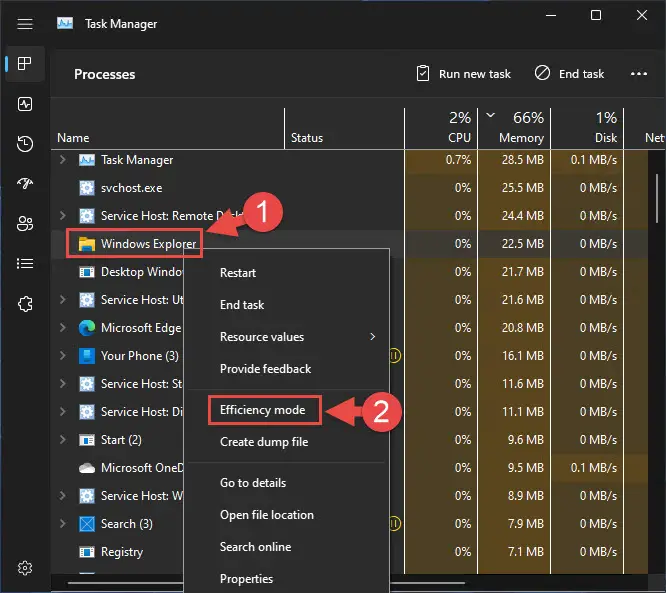The width and height of the screenshot is (666, 593).
Task: Open the Processes page in sidebar
Action: click(25, 64)
